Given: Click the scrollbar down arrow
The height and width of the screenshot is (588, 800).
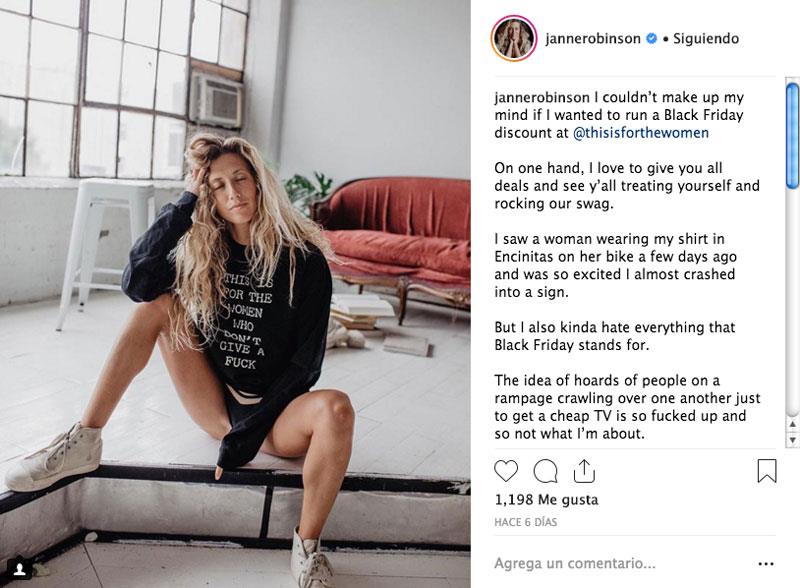Looking at the screenshot, I should tap(792, 439).
